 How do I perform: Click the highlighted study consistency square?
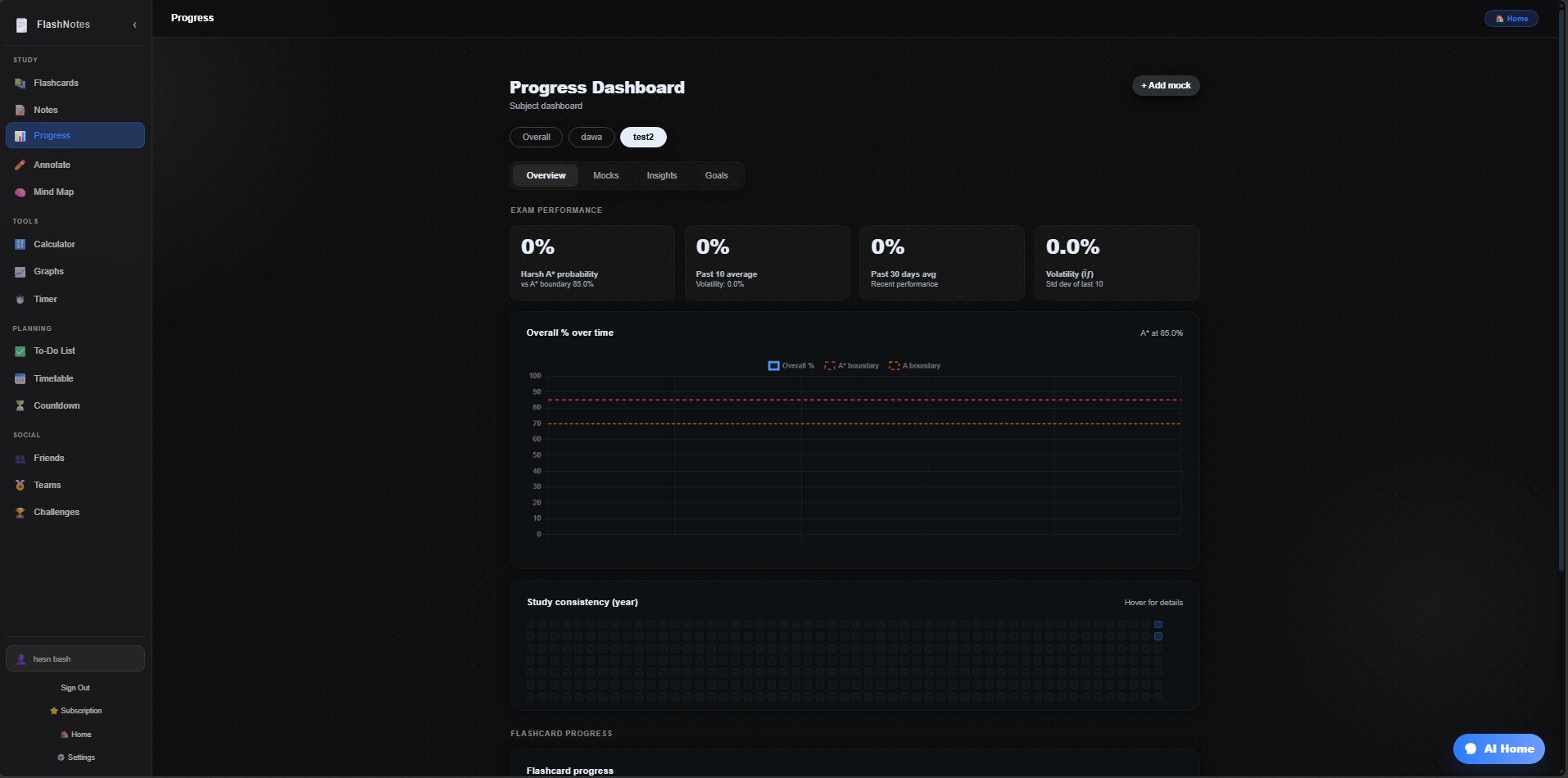point(1158,625)
